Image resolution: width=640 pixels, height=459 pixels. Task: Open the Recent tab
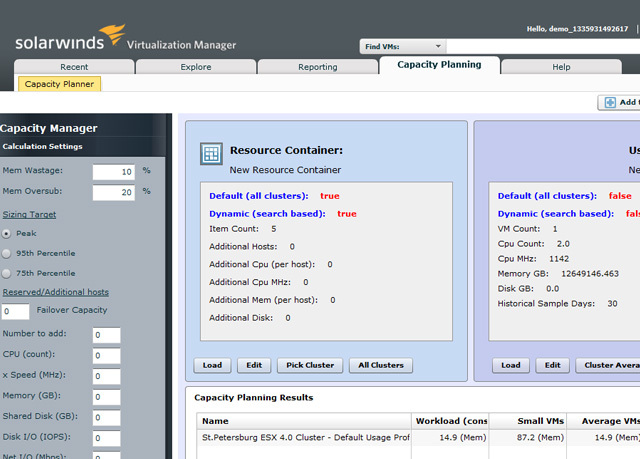click(x=74, y=67)
